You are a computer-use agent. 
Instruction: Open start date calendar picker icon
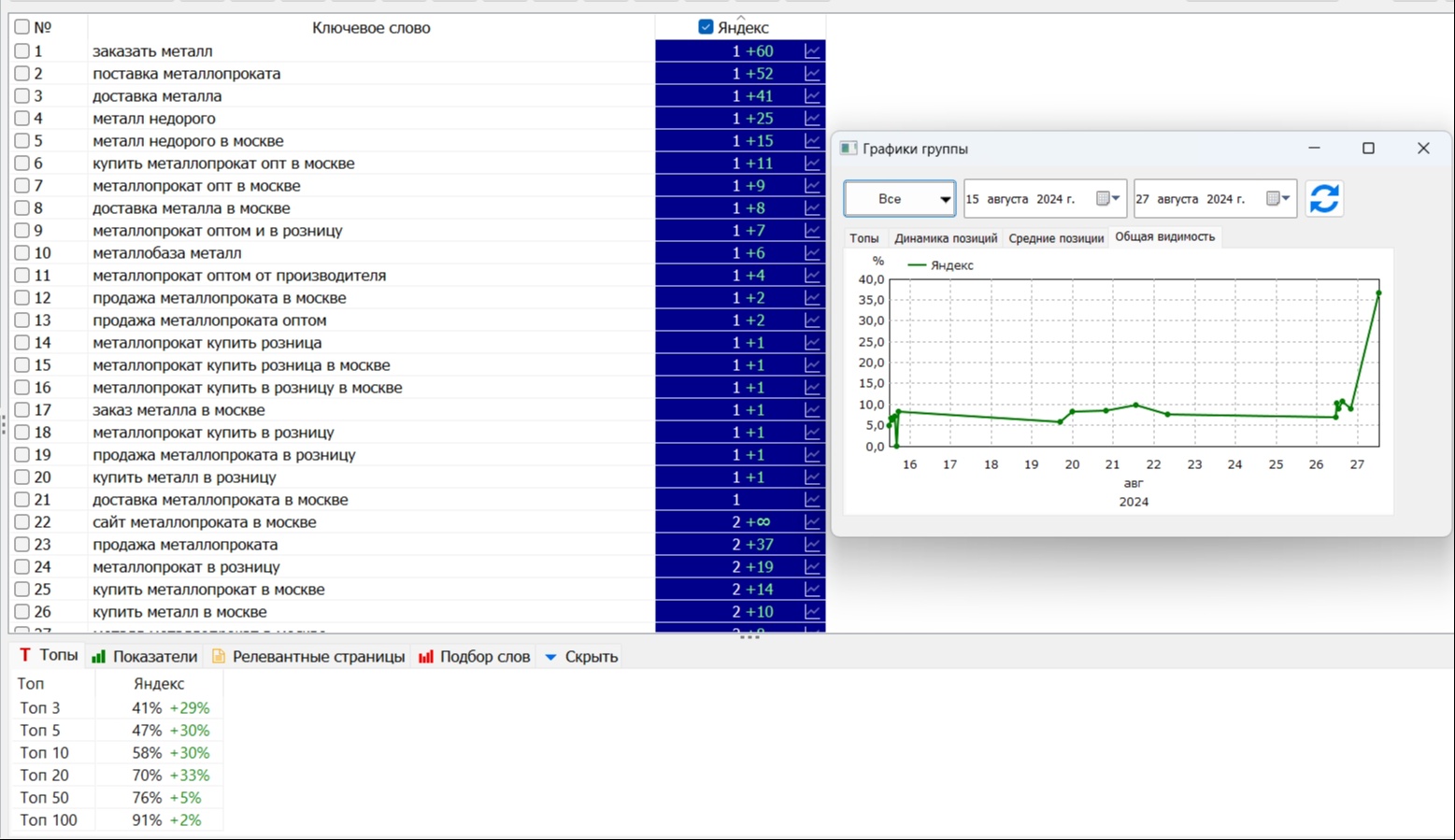tap(1107, 198)
